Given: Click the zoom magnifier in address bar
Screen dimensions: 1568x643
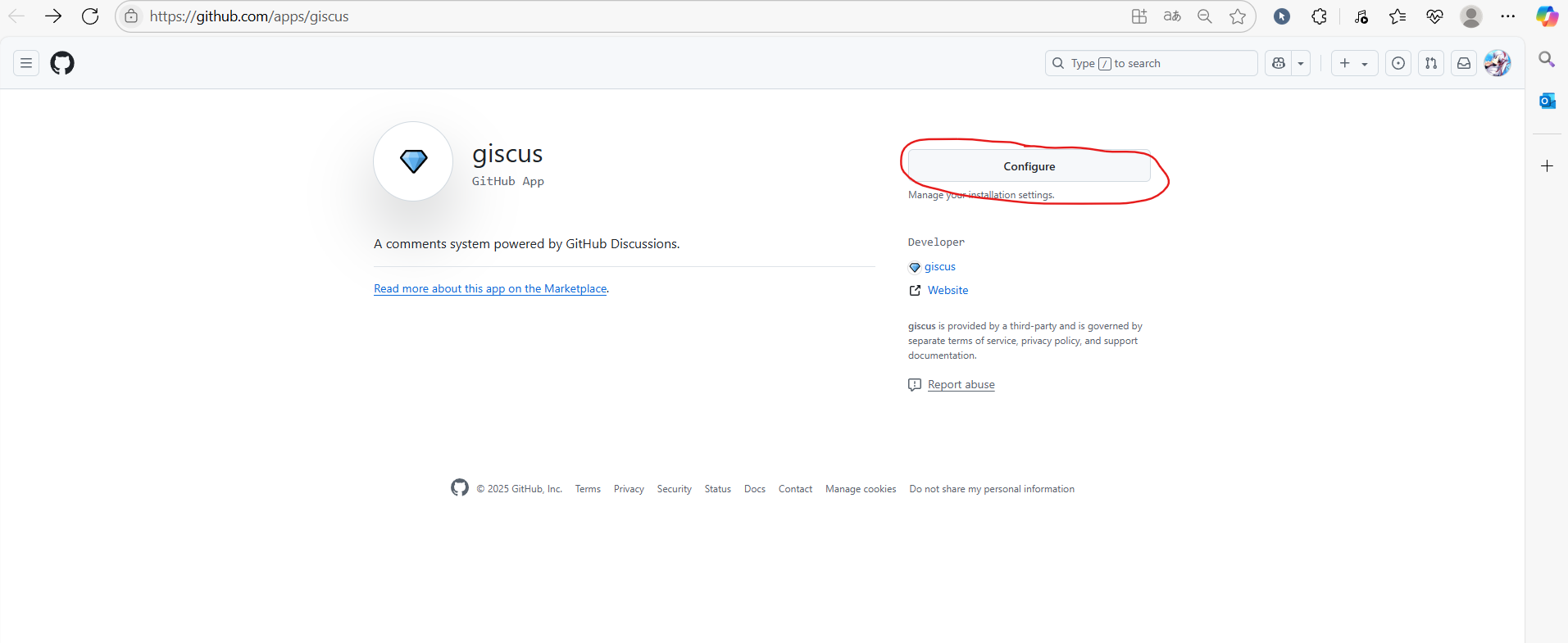Looking at the screenshot, I should coord(1205,16).
